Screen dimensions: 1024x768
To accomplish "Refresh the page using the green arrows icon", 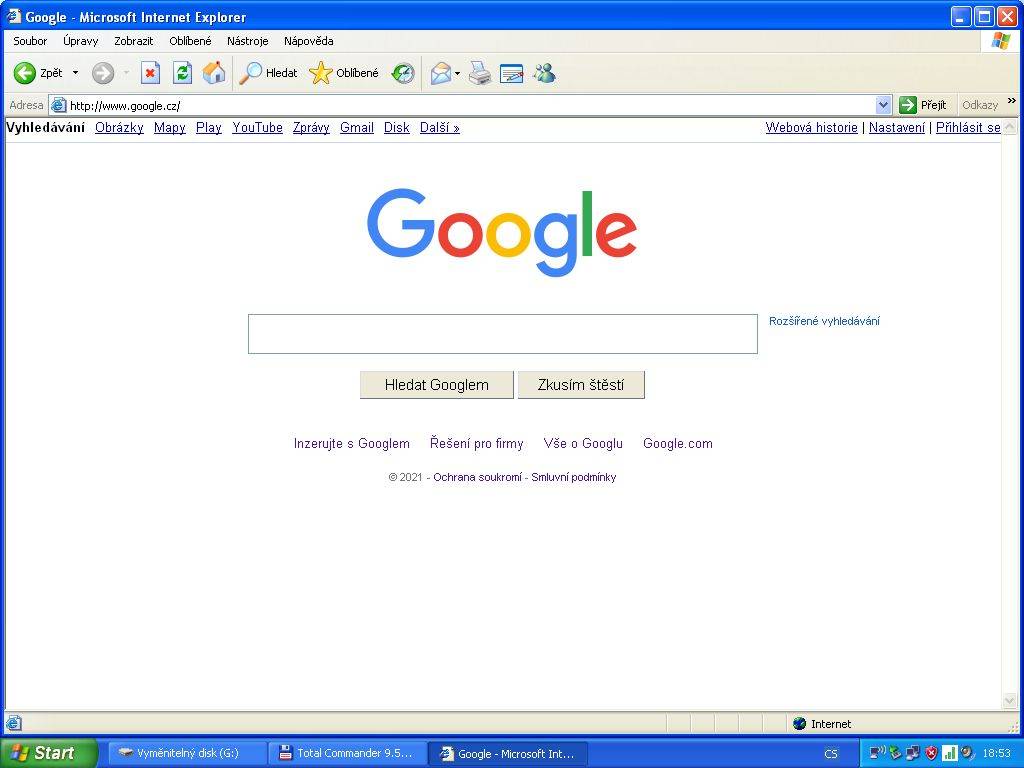I will [182, 73].
